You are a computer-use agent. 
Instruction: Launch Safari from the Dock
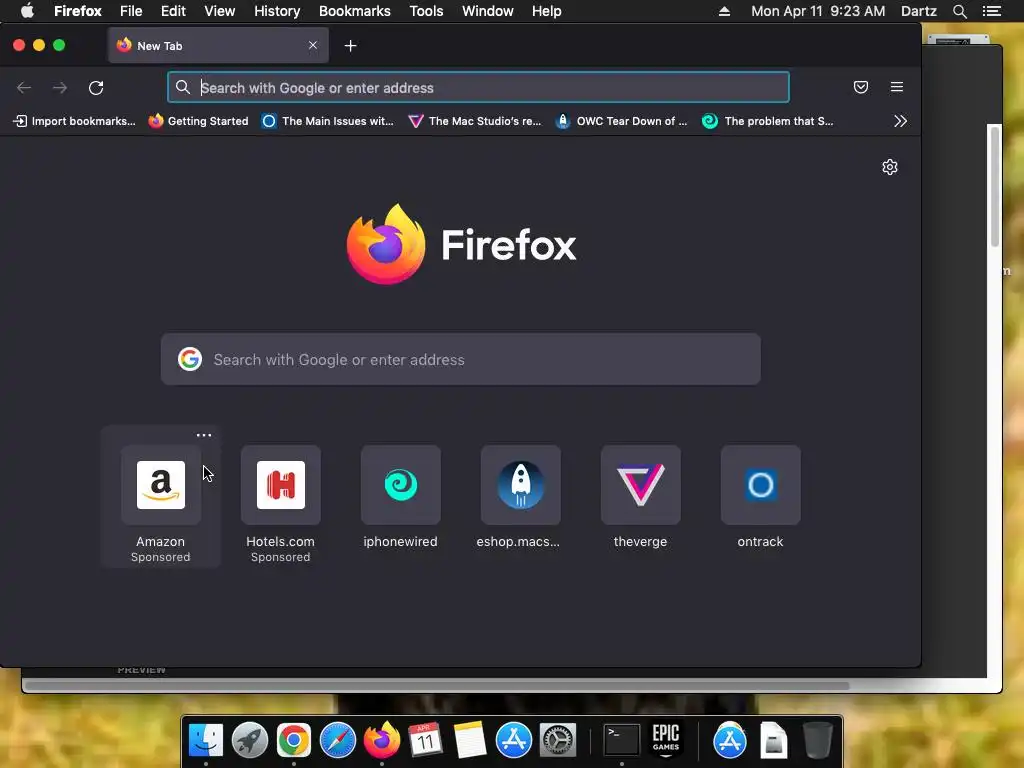point(338,740)
